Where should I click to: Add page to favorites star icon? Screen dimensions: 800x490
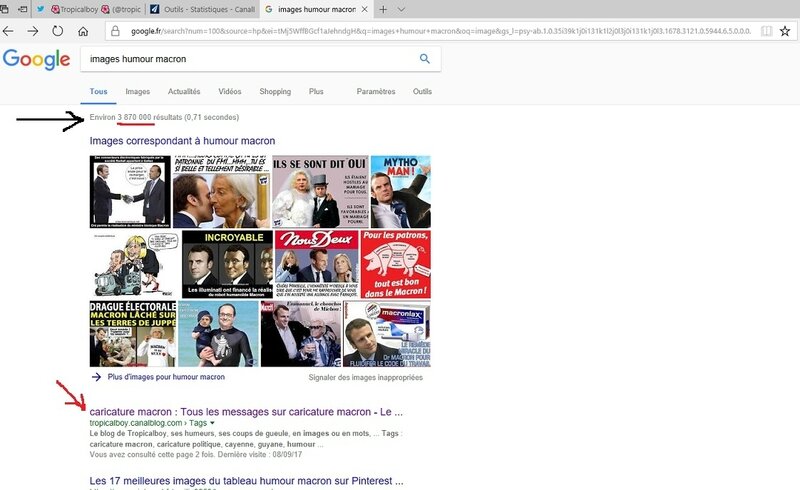785,31
